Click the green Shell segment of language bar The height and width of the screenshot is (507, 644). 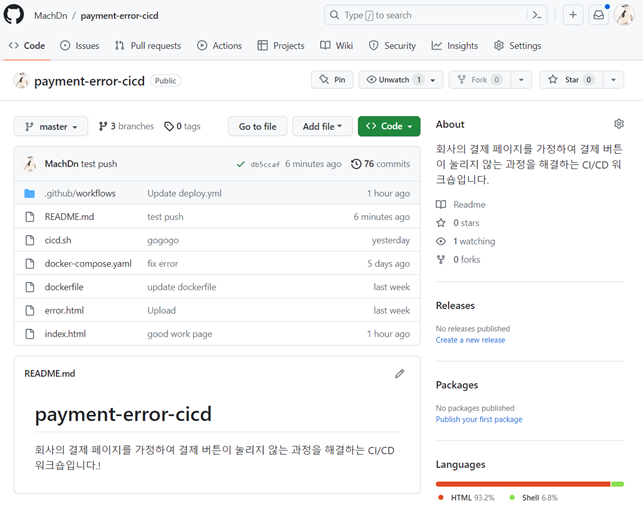(618, 484)
